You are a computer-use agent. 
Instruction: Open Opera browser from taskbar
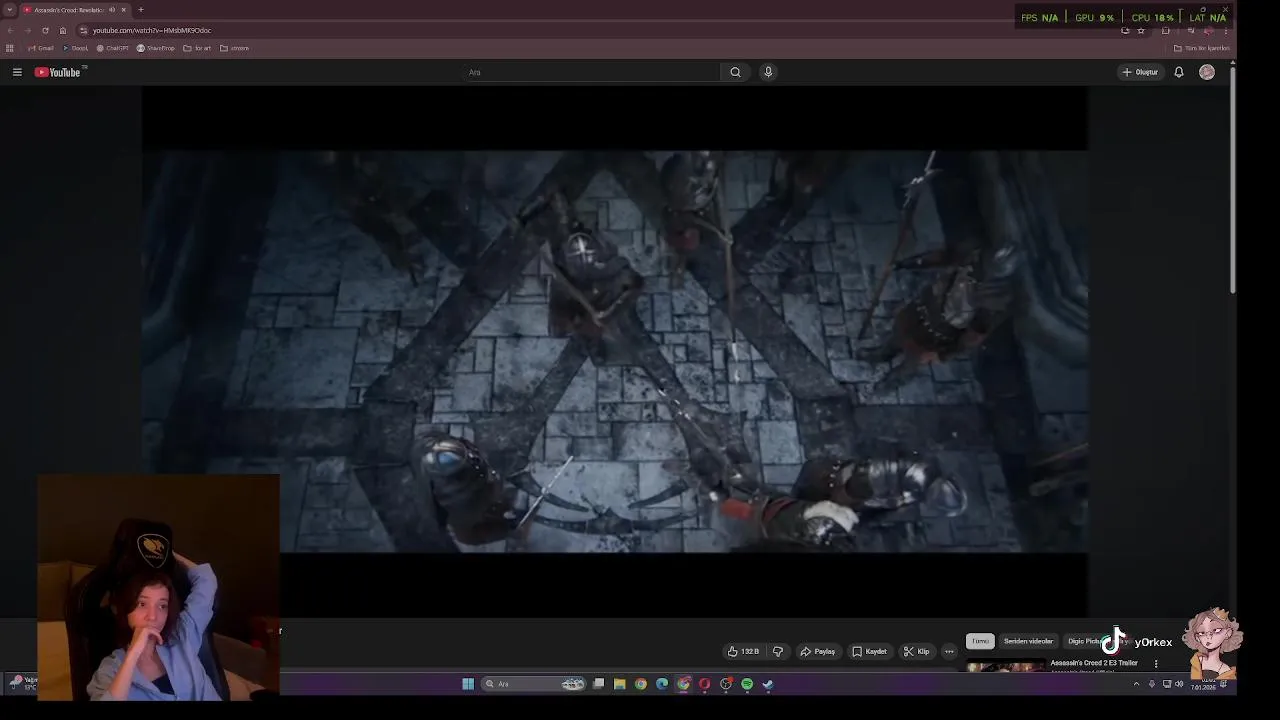click(705, 684)
